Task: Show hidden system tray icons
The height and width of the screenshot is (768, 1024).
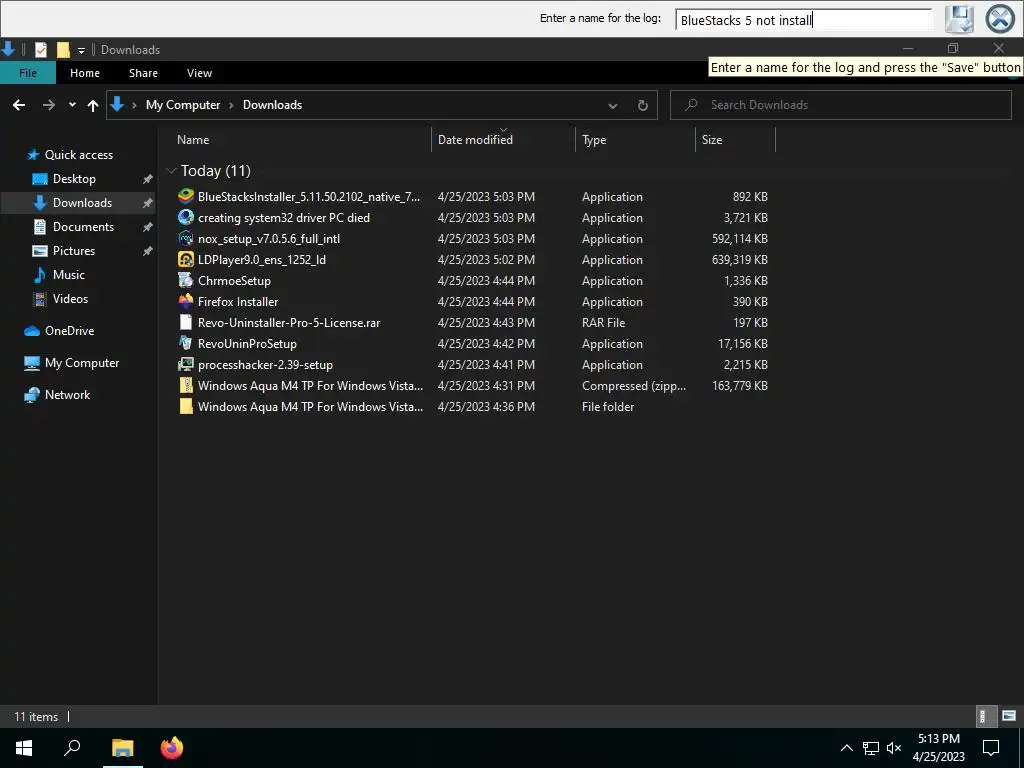Action: click(x=846, y=748)
